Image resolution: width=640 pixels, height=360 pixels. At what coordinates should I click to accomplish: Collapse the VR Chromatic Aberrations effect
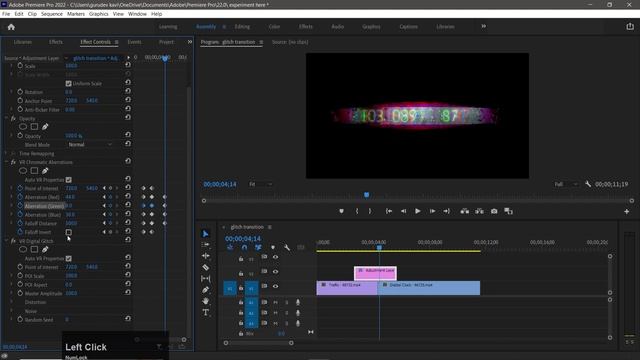(7, 162)
